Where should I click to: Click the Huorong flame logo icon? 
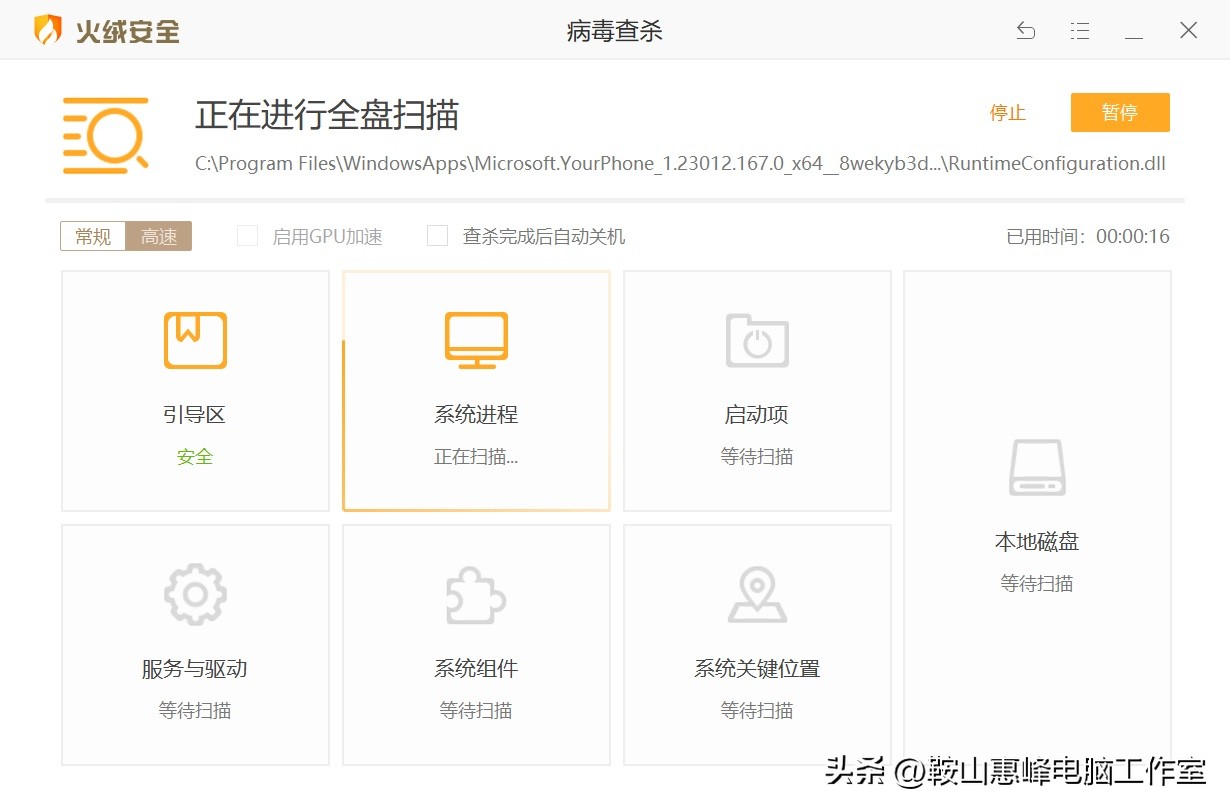coord(47,30)
